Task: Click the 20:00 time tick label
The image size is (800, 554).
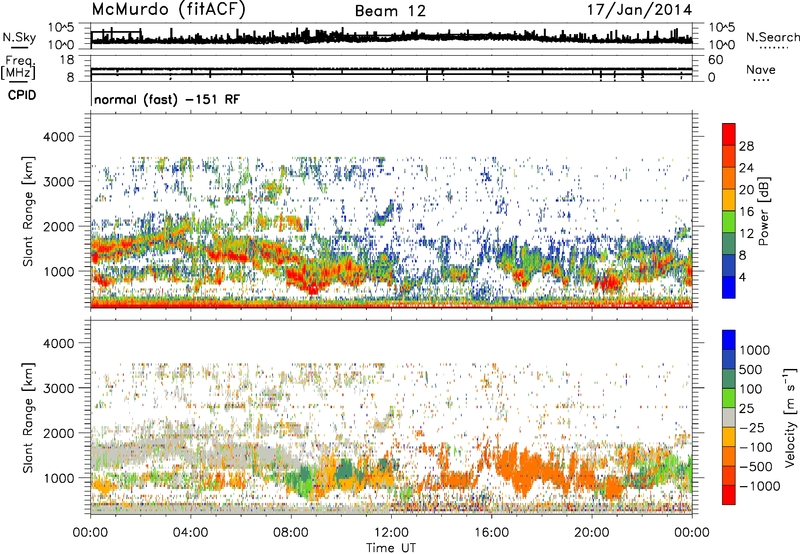Action: pos(592,533)
